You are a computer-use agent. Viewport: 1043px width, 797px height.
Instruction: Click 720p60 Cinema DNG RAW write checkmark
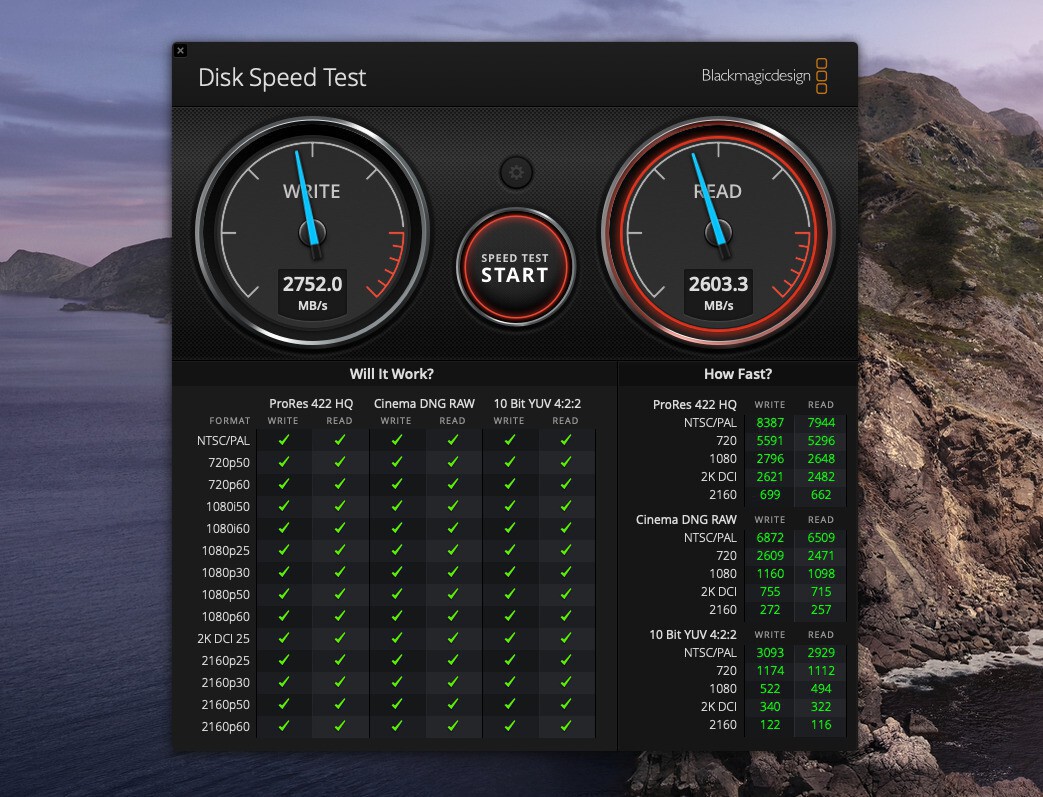[397, 484]
